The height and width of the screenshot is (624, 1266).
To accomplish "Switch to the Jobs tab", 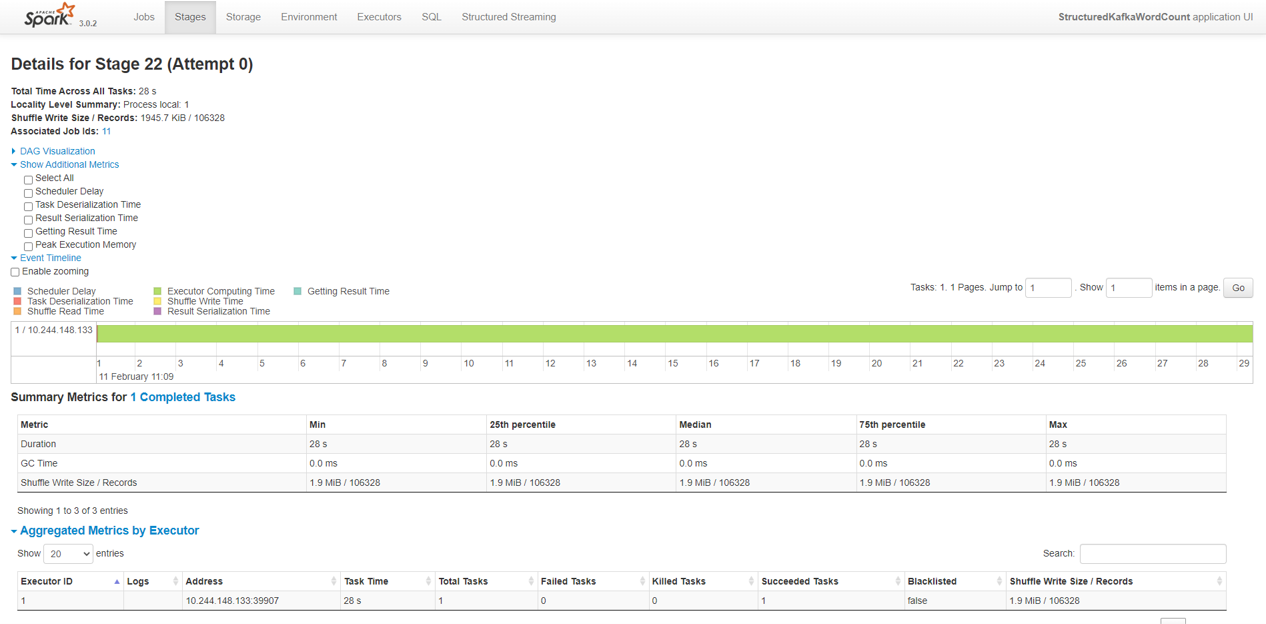I will 144,17.
